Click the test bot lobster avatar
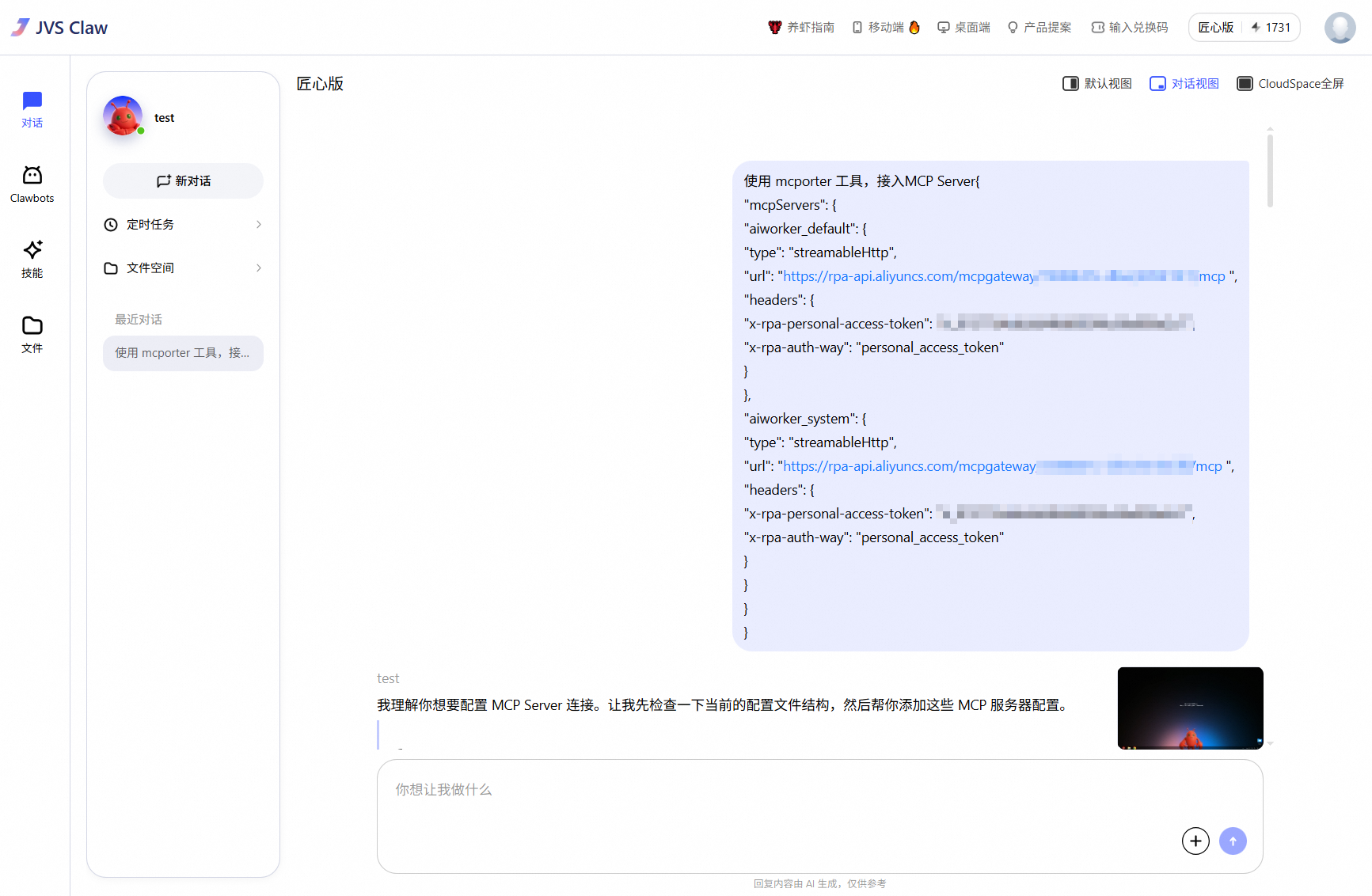The height and width of the screenshot is (896, 1372). [x=123, y=116]
